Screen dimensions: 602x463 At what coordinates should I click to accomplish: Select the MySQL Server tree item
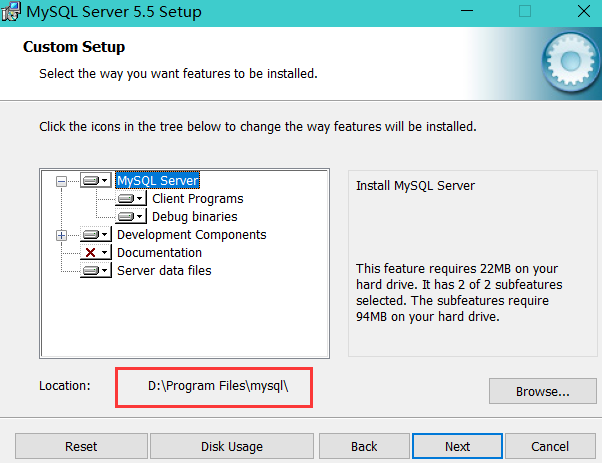point(157,180)
